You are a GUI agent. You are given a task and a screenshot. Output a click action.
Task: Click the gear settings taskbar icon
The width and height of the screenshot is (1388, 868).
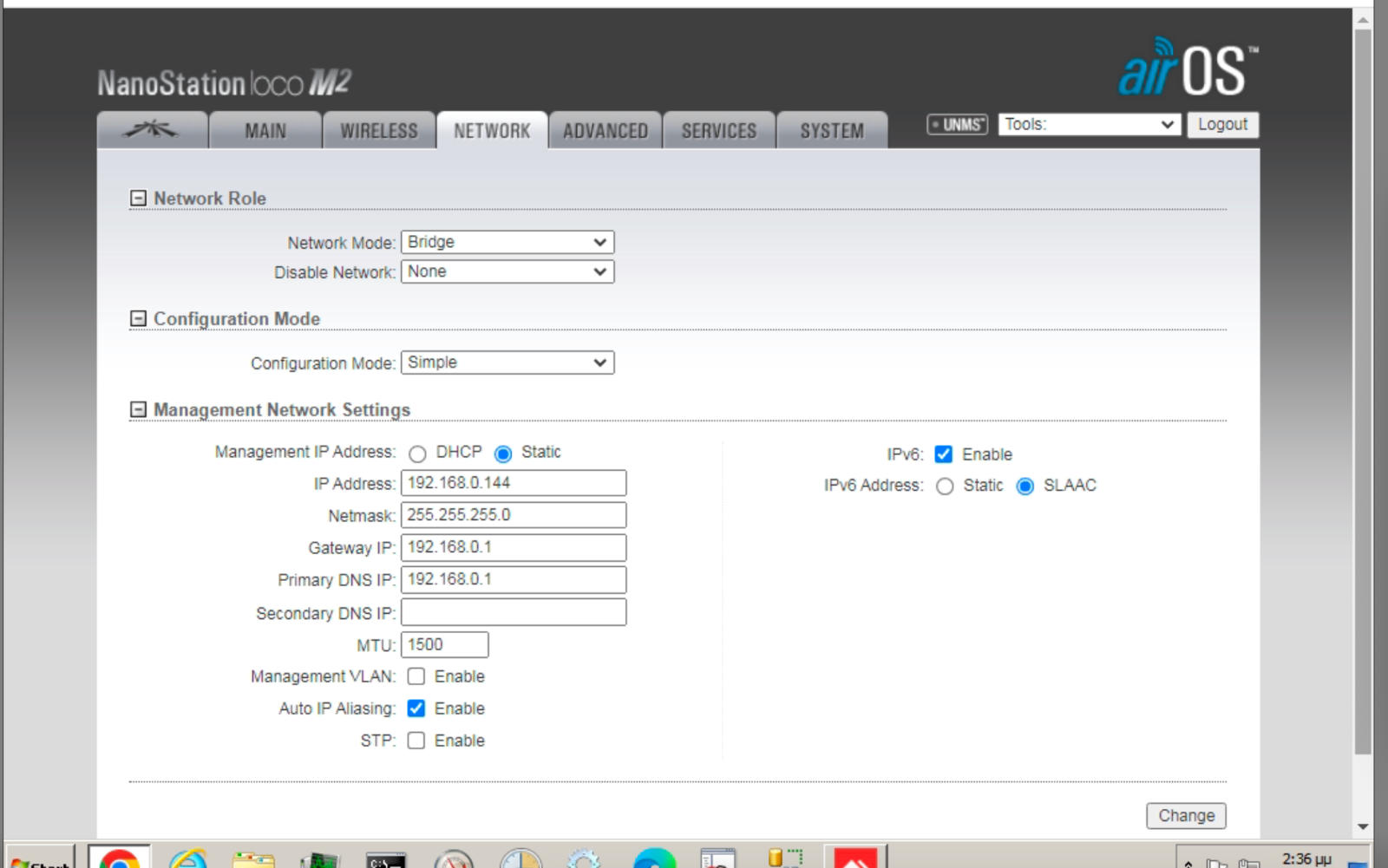pyautogui.click(x=584, y=858)
